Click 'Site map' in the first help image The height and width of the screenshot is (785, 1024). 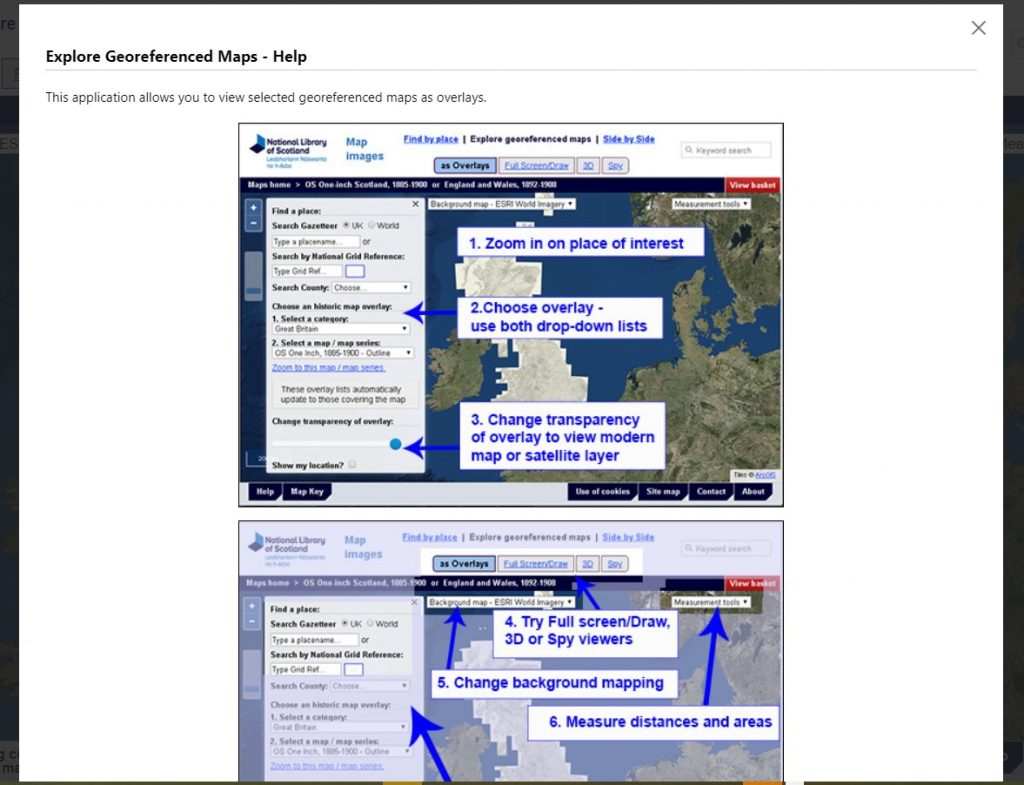tap(663, 492)
